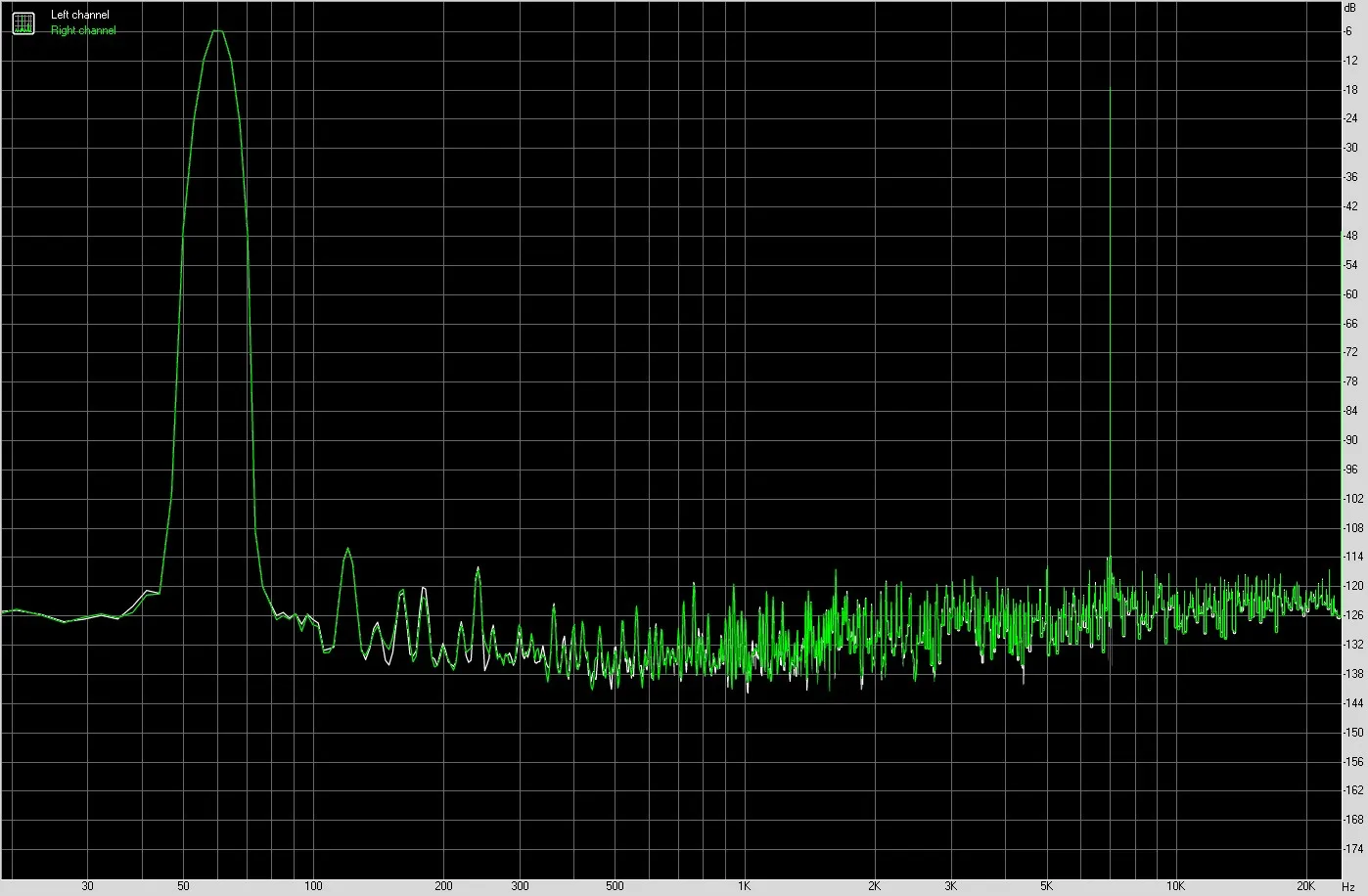Viewport: 1368px width, 896px height.
Task: Click the "100" frequency axis label
Action: (x=313, y=886)
